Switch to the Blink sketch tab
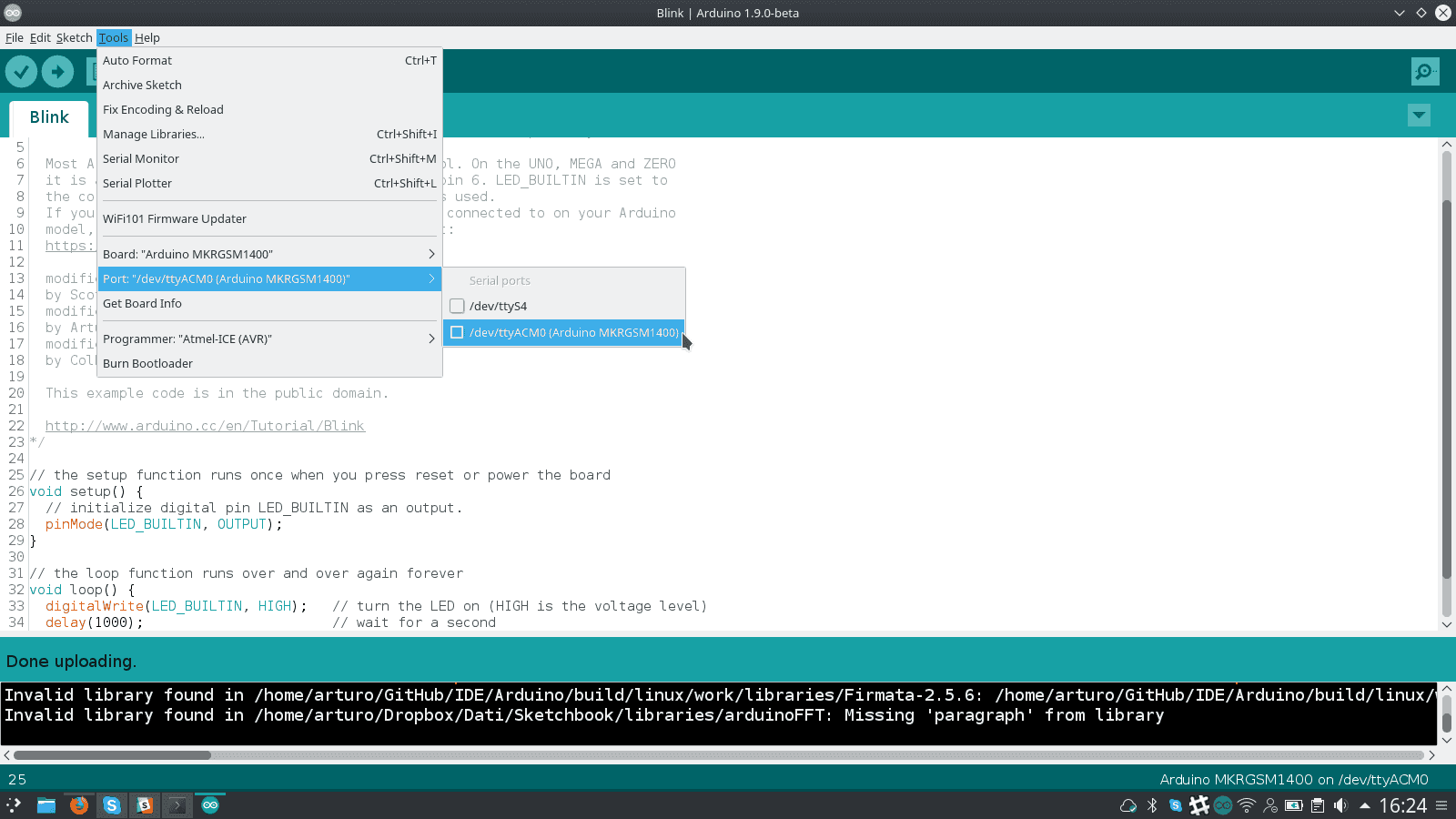 tap(49, 116)
